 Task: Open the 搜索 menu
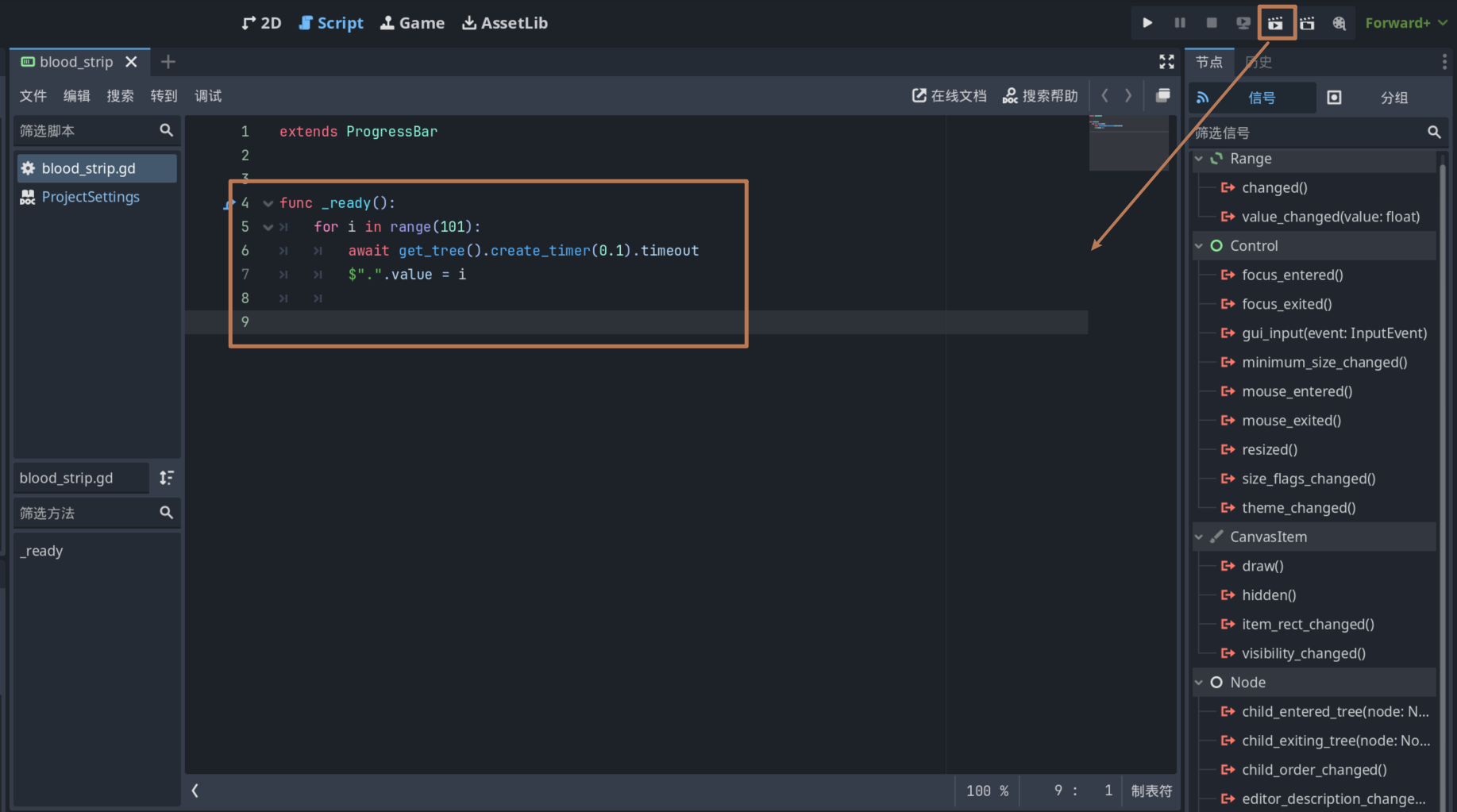point(121,96)
